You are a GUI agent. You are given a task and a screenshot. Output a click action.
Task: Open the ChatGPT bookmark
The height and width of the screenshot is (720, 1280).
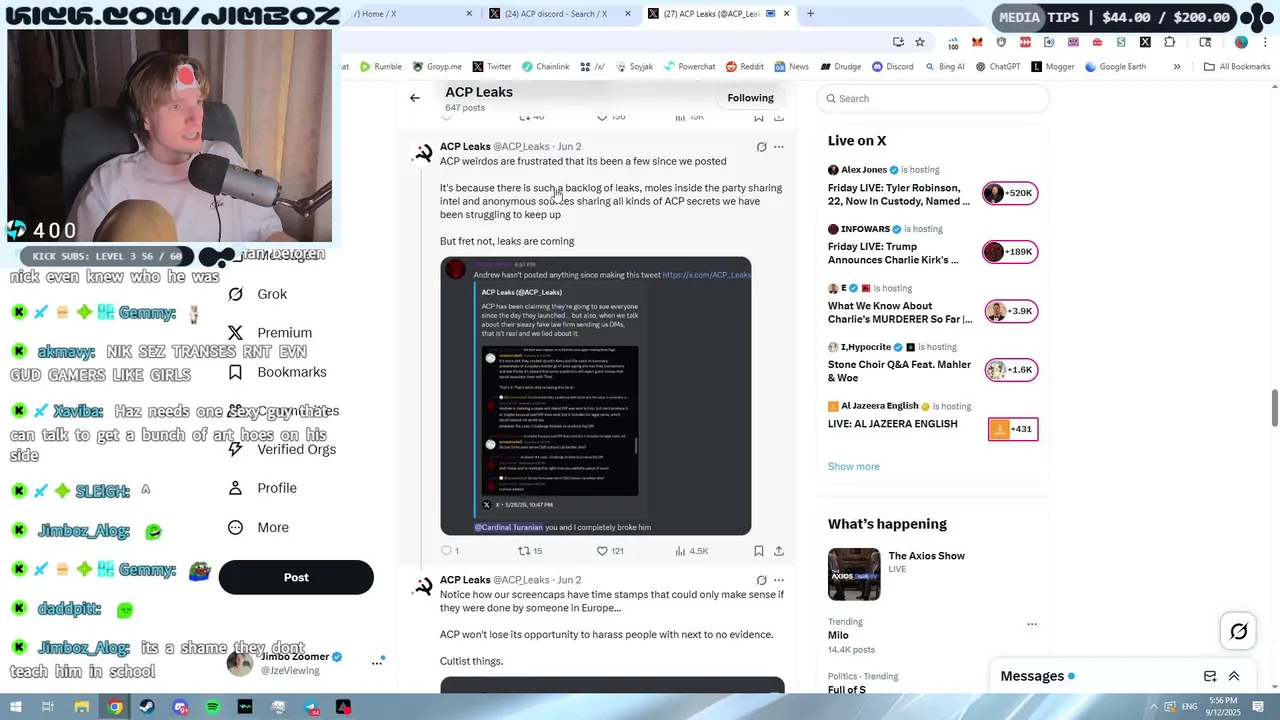pyautogui.click(x=997, y=67)
